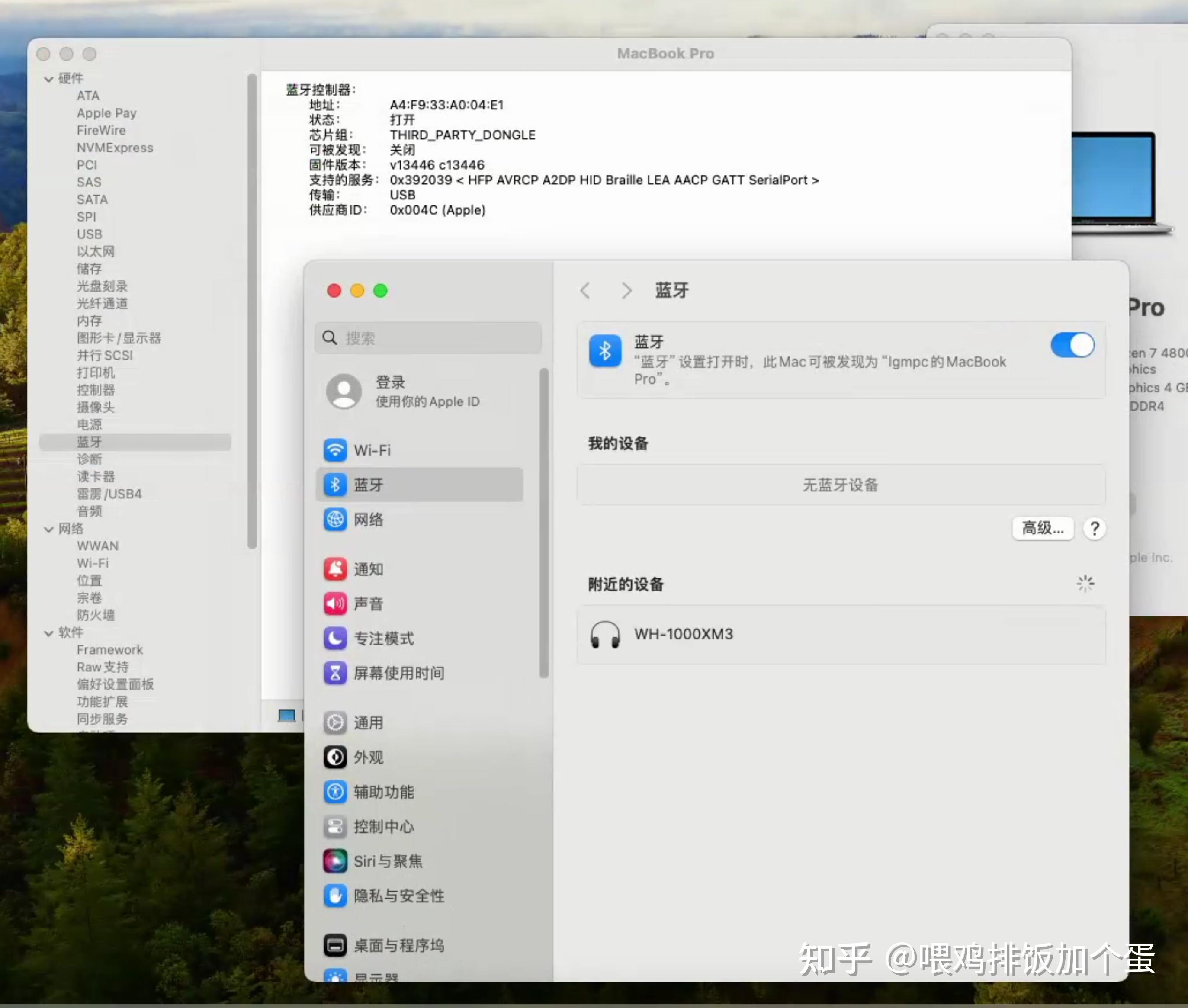Open Bluetooth help question mark button
Screen dimensions: 1188x1008
pyautogui.click(x=1094, y=529)
